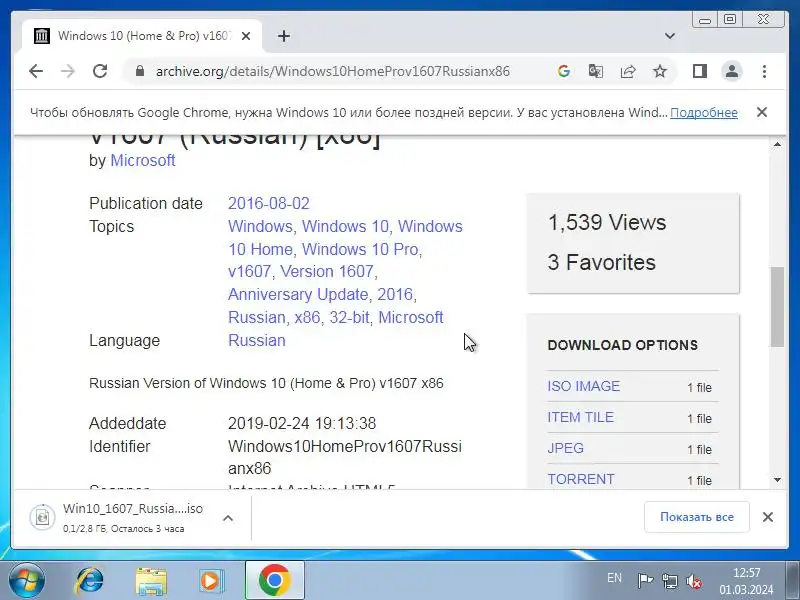
Task: Click the muted volume tray icon
Action: pyautogui.click(x=694, y=581)
